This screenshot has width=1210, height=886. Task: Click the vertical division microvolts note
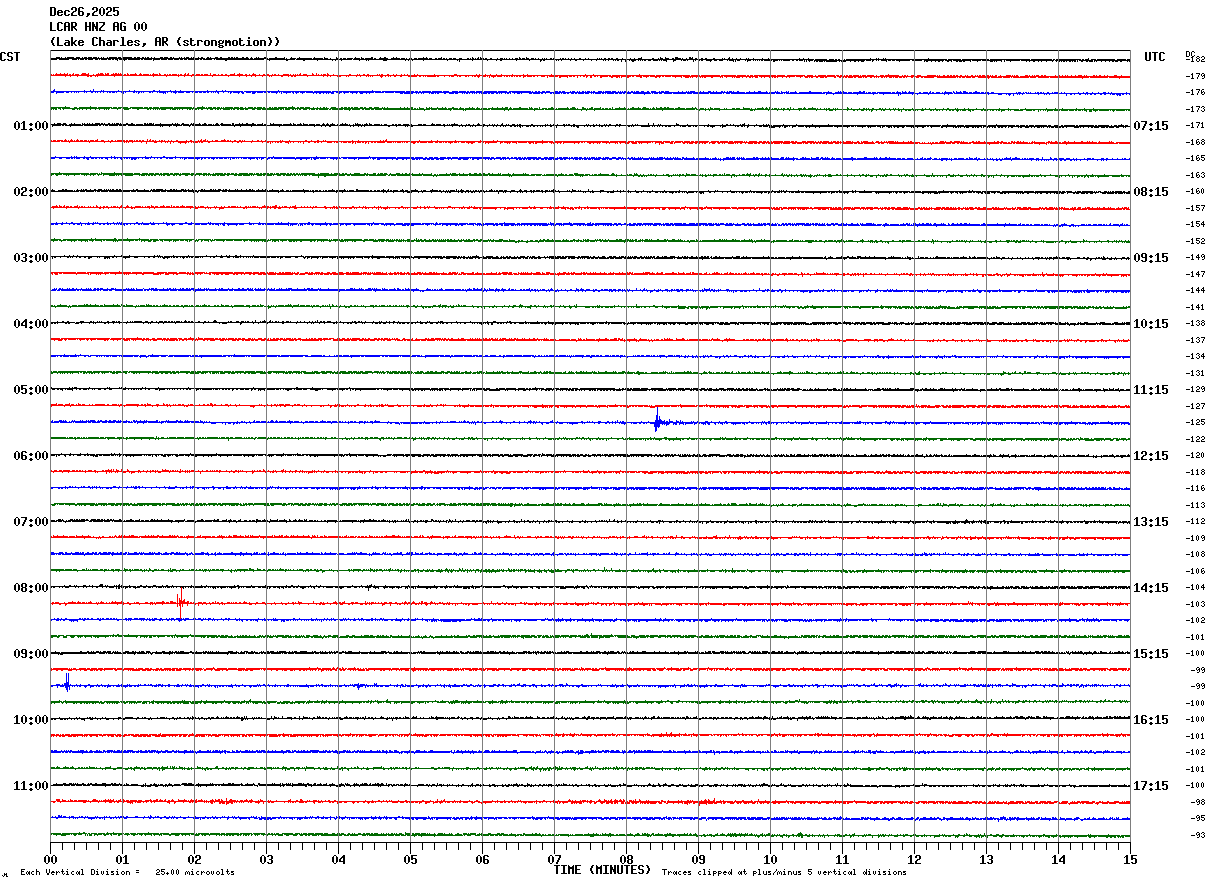(127, 872)
